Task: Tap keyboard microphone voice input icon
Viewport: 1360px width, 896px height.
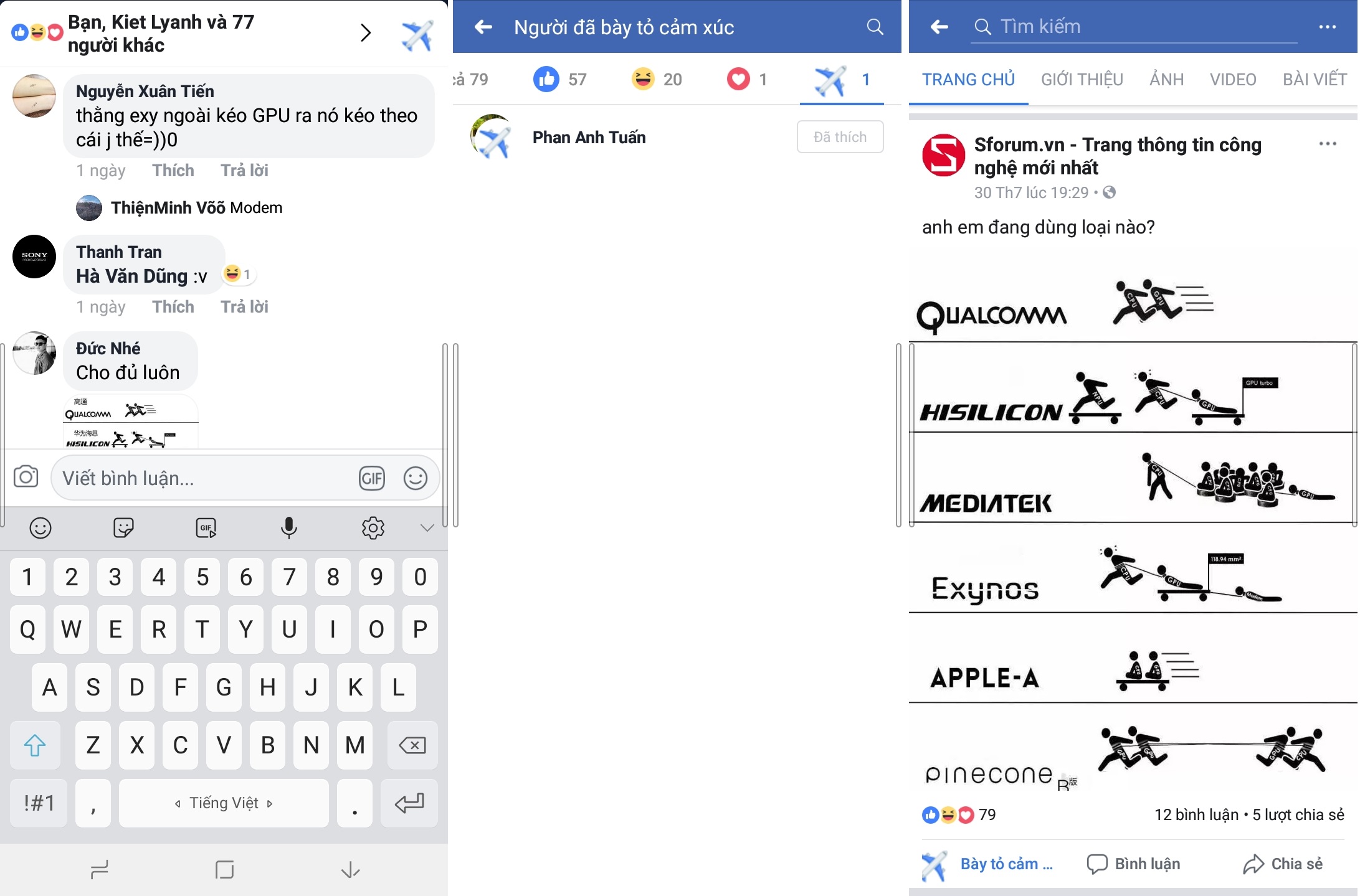Action: 288,527
